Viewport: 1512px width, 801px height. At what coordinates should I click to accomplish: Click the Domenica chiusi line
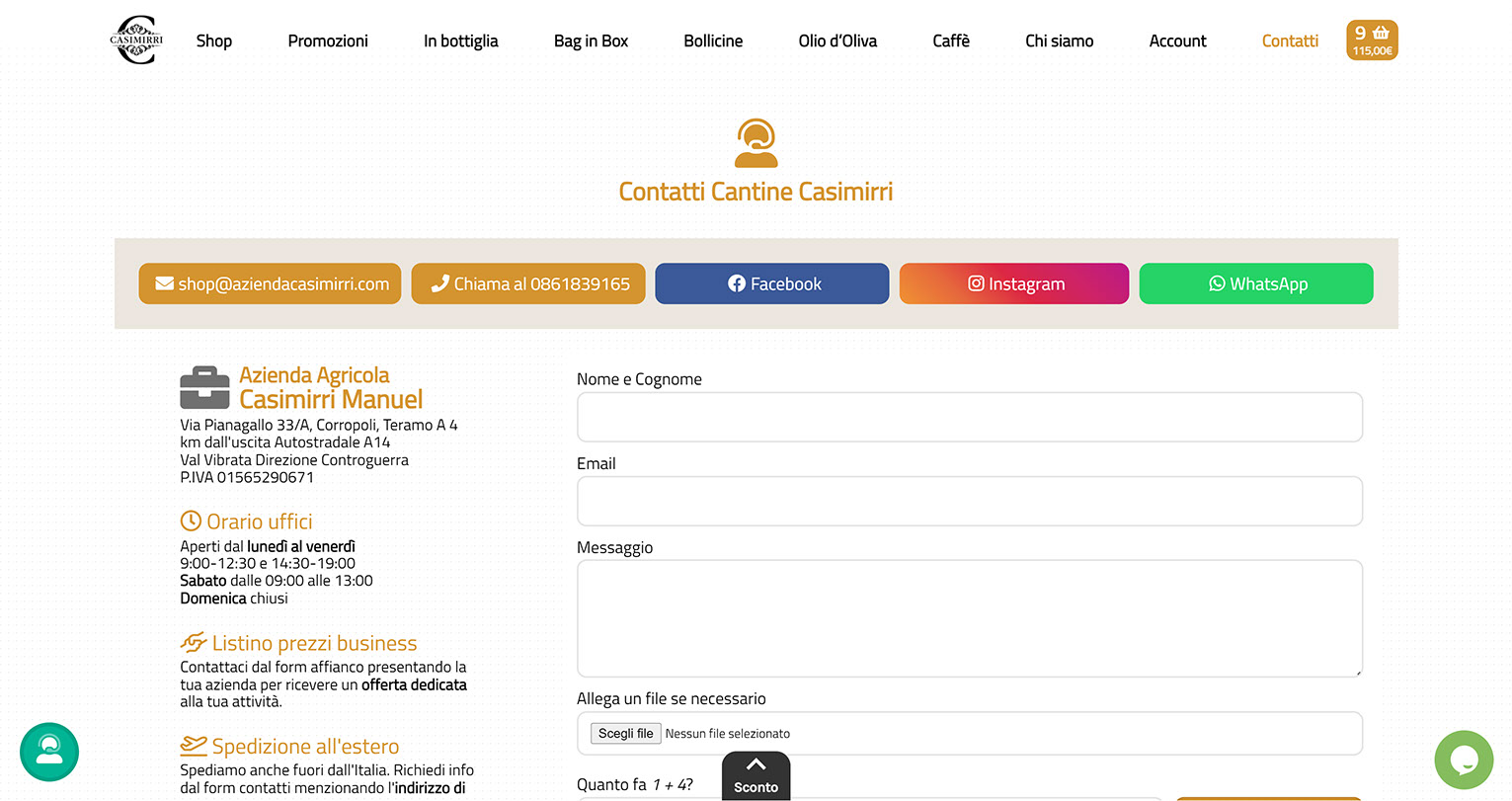(234, 599)
